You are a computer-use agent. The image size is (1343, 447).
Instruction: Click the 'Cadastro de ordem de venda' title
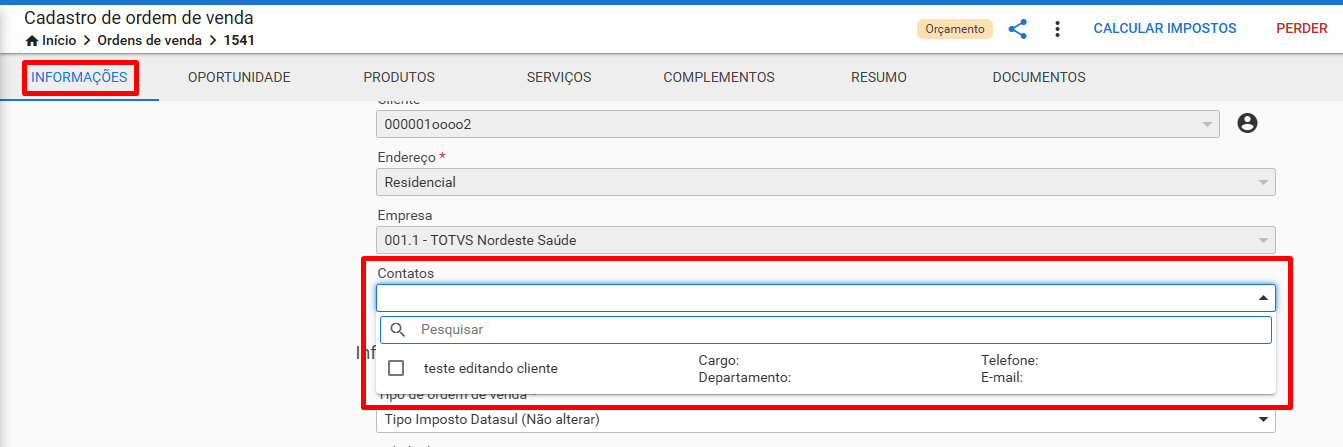click(139, 18)
